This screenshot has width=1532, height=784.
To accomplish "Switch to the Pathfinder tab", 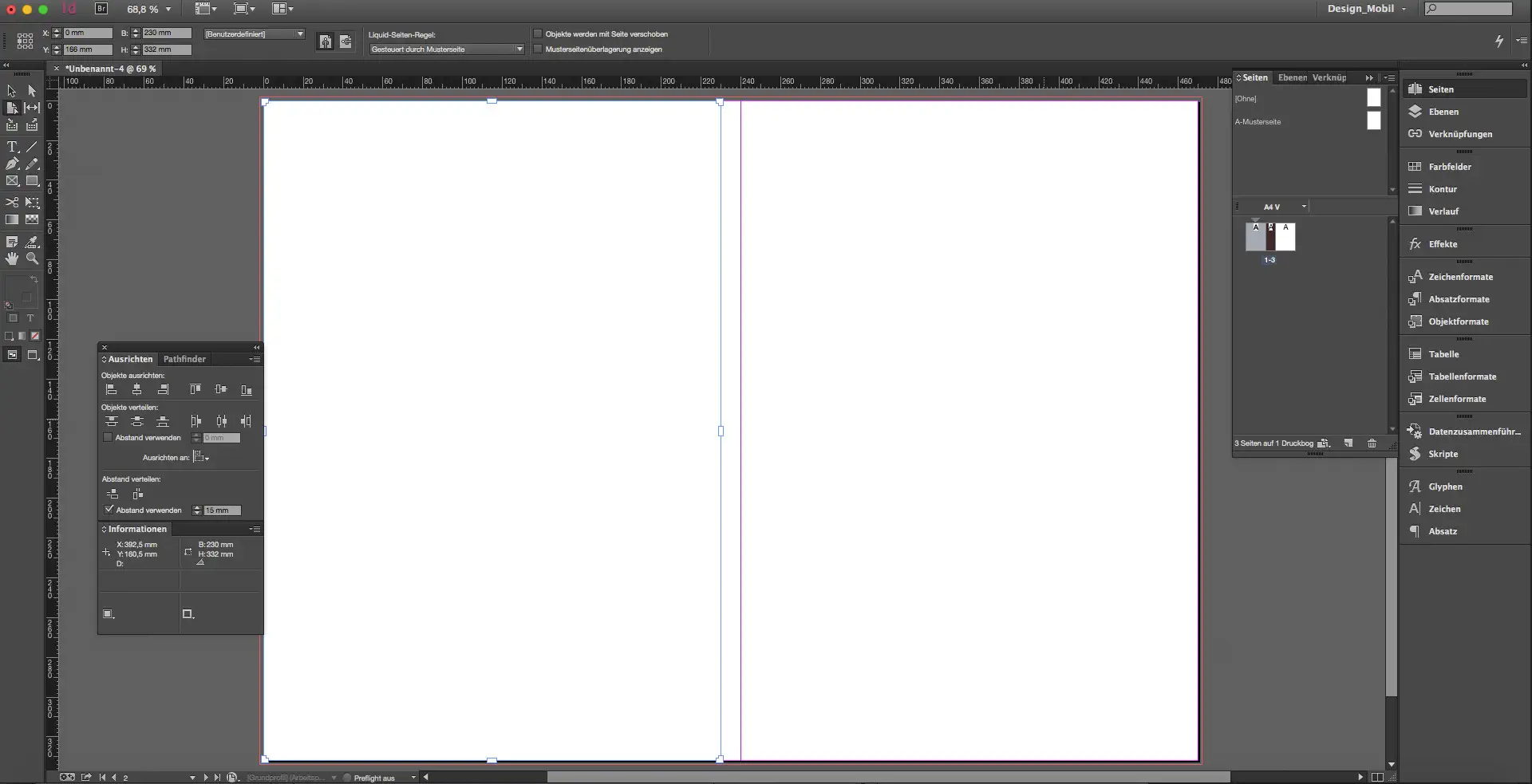I will (x=184, y=359).
